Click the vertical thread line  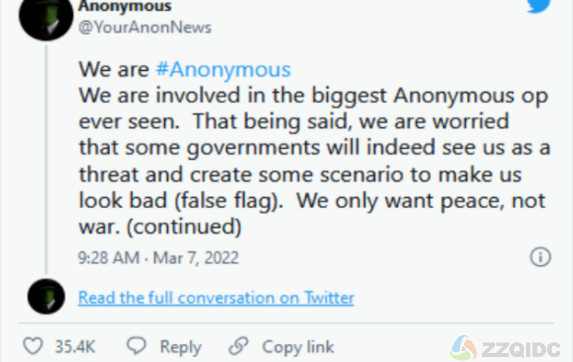point(46,160)
